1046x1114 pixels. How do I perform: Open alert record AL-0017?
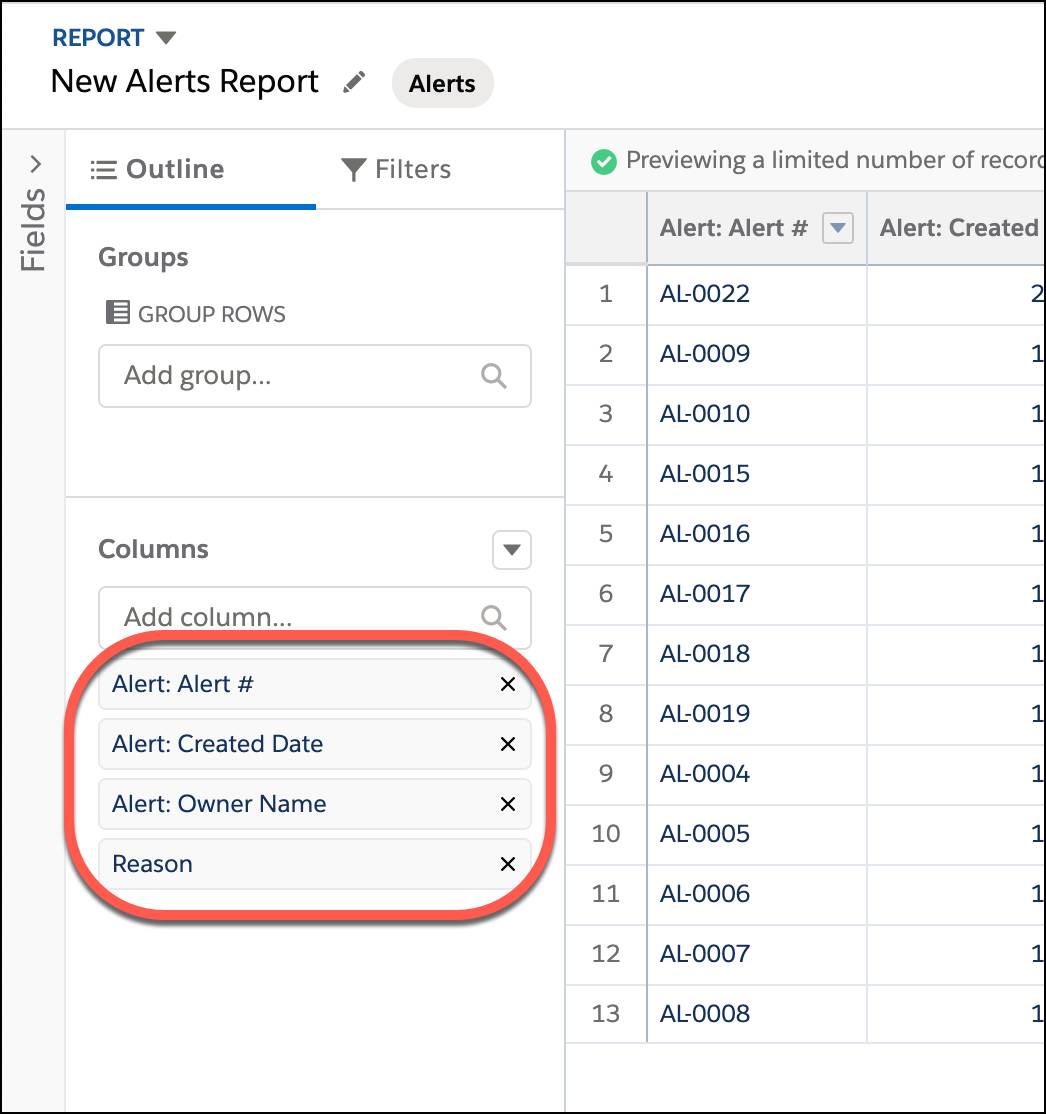pos(704,594)
